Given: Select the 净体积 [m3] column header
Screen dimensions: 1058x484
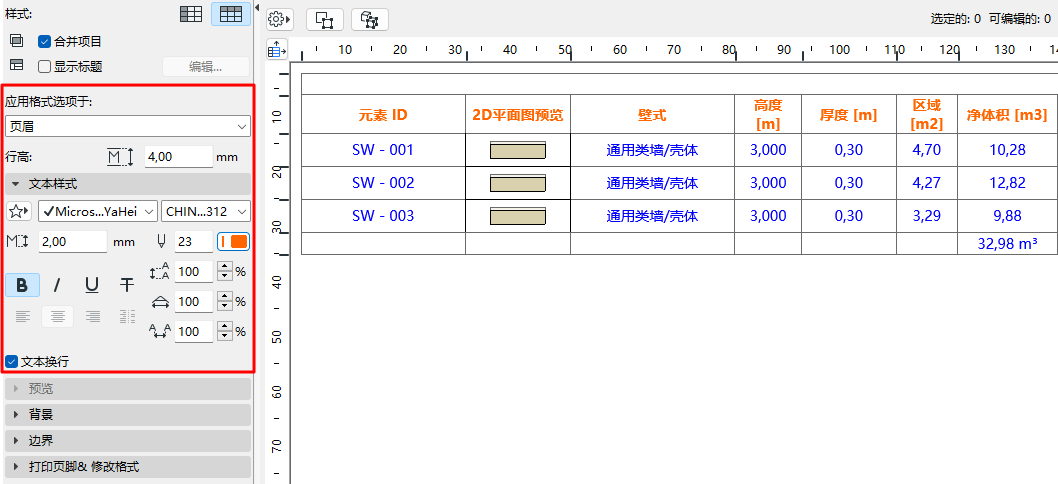Looking at the screenshot, I should tap(1007, 115).
